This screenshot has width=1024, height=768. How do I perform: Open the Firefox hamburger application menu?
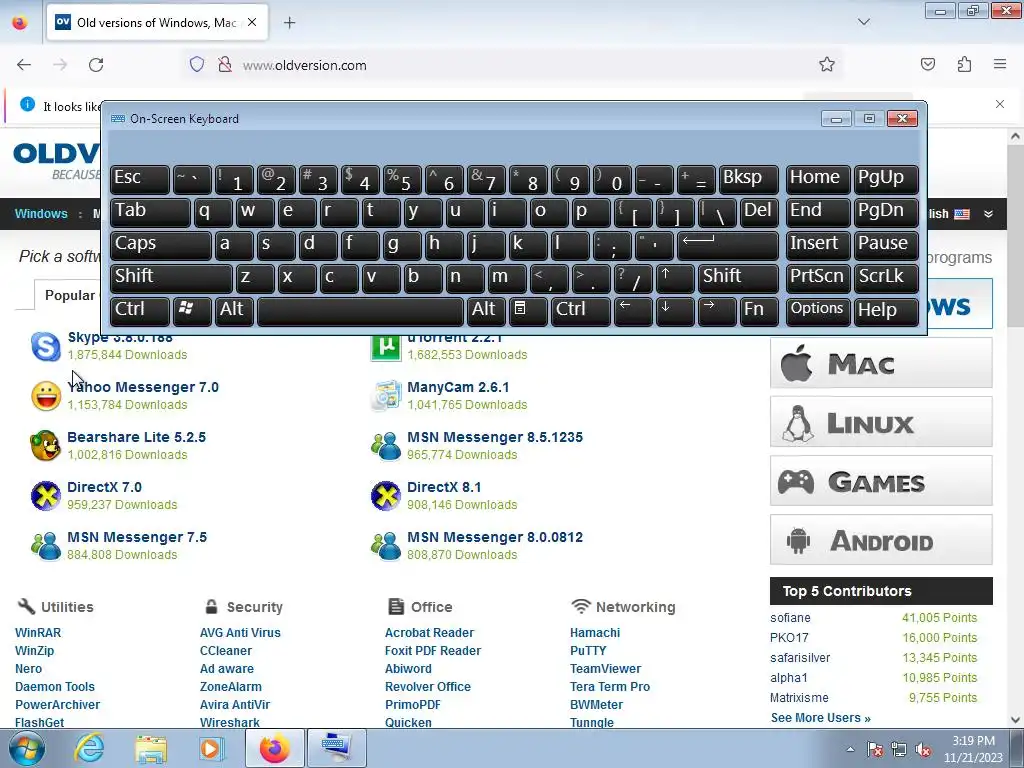(1000, 65)
